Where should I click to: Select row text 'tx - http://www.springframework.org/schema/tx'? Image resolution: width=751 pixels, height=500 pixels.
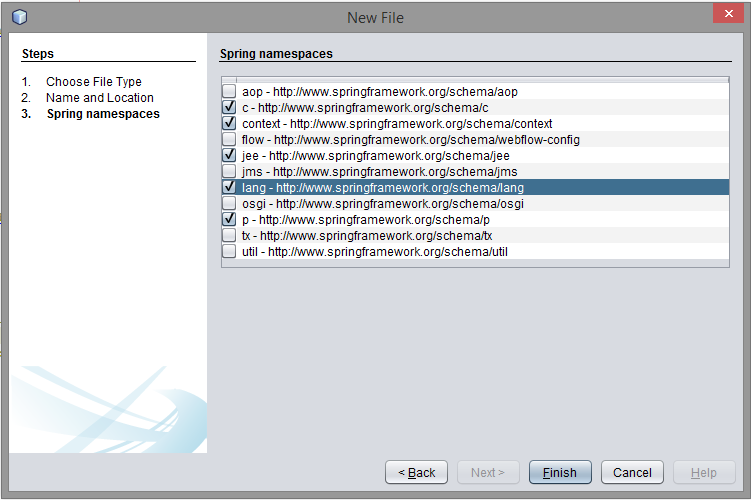tap(367, 236)
